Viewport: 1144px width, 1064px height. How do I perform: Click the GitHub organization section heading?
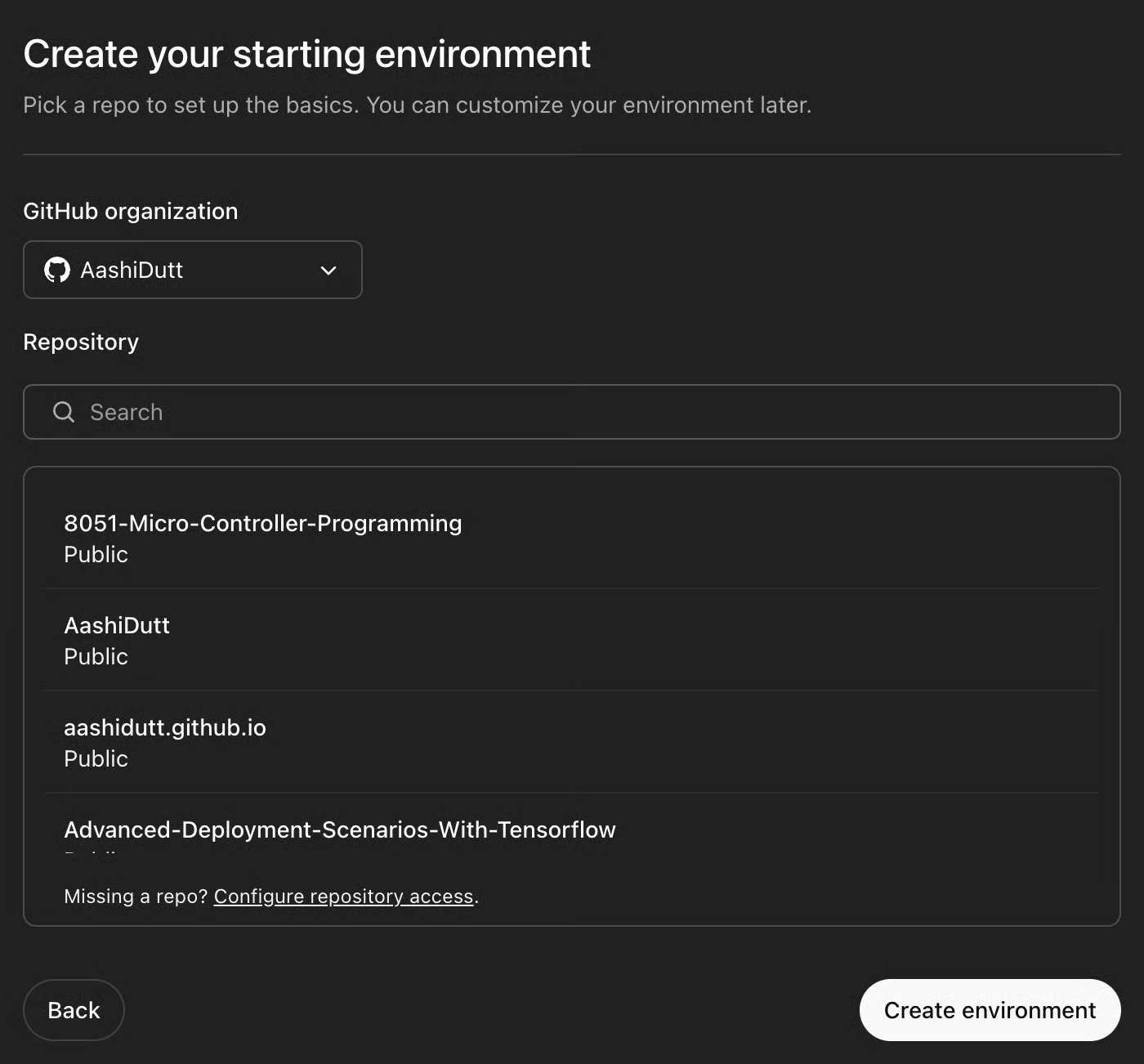(x=131, y=211)
